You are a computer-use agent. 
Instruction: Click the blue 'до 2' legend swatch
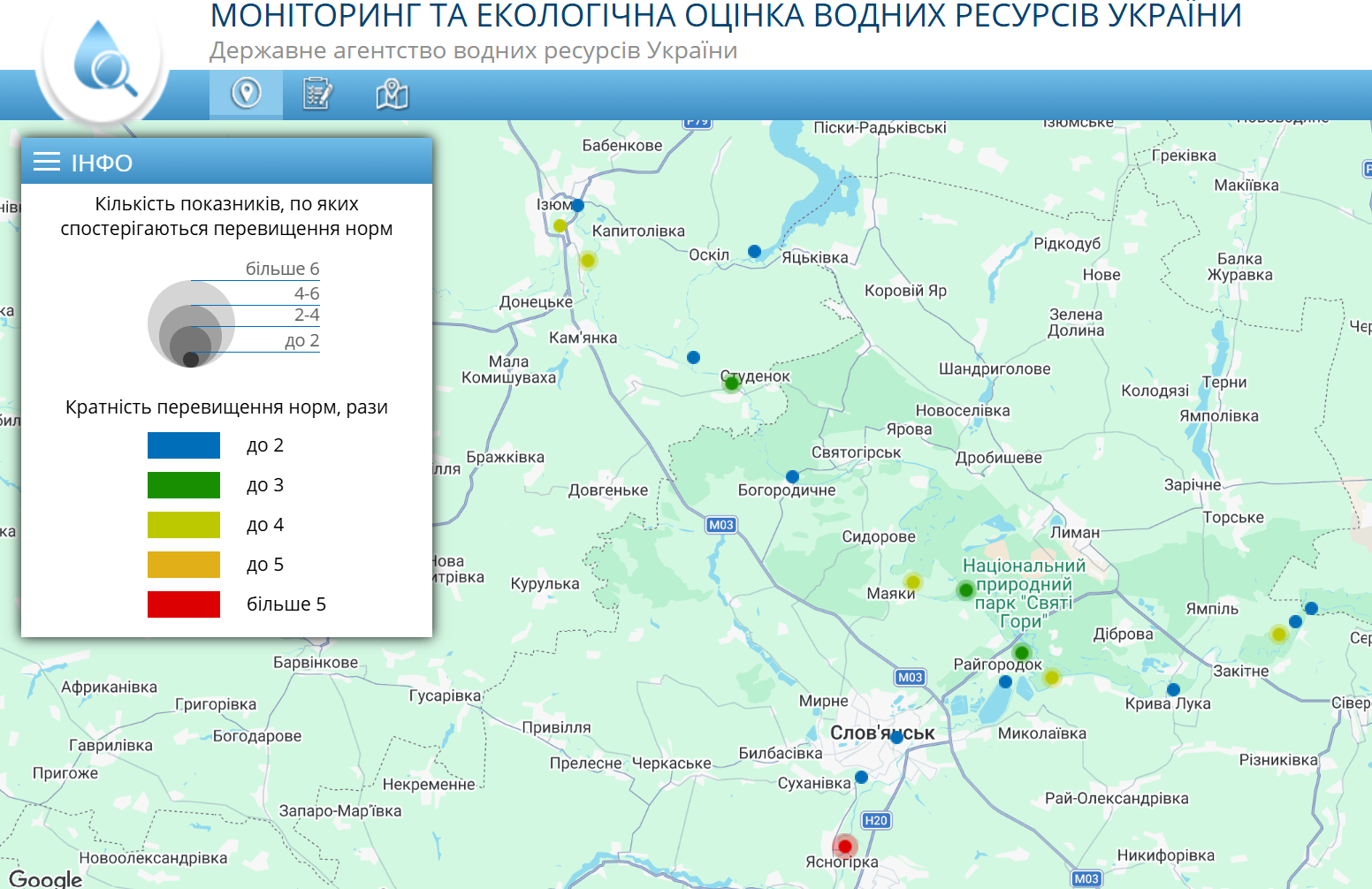click(x=184, y=445)
